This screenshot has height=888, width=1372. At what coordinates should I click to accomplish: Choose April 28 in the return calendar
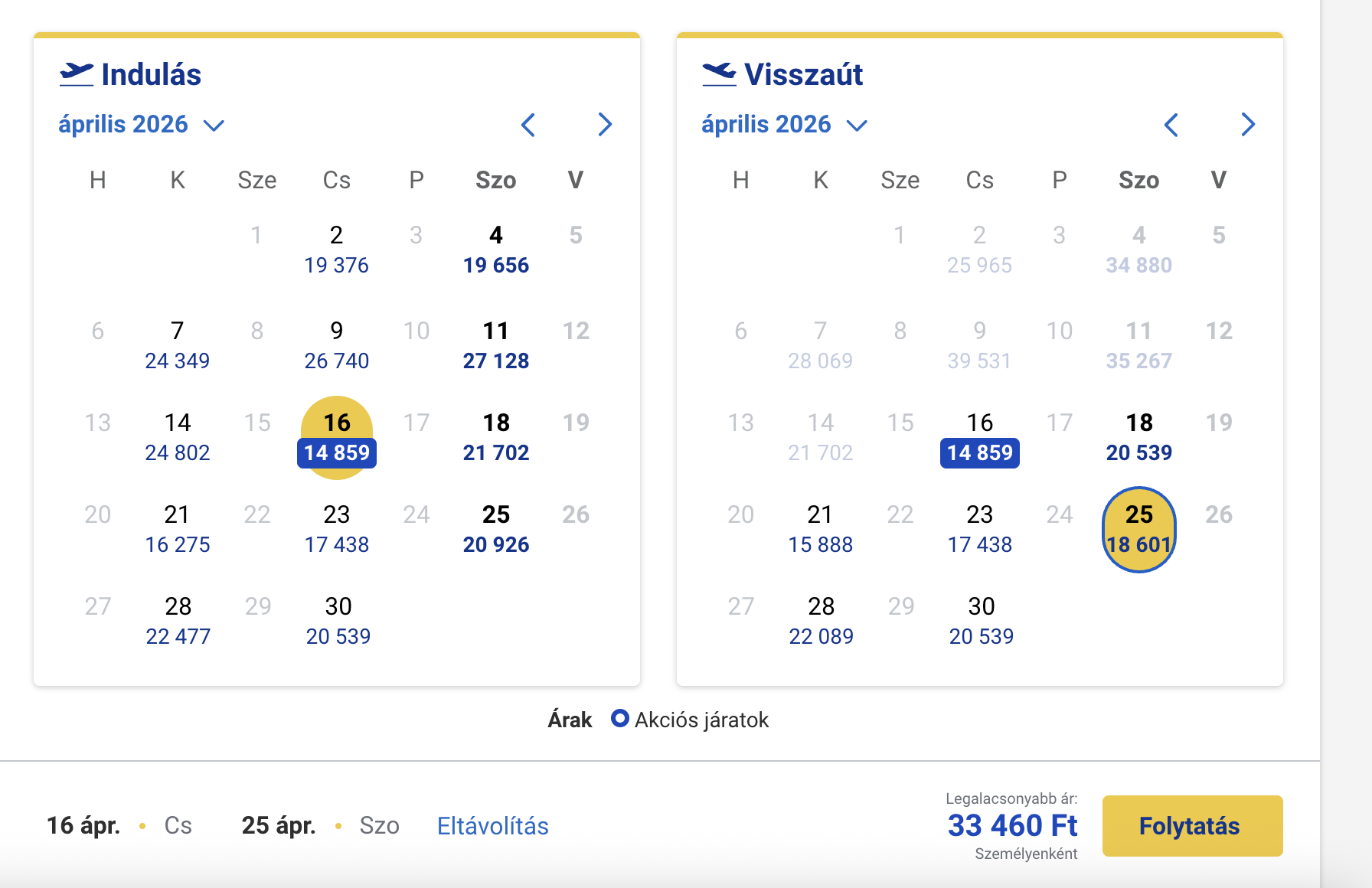click(x=821, y=620)
